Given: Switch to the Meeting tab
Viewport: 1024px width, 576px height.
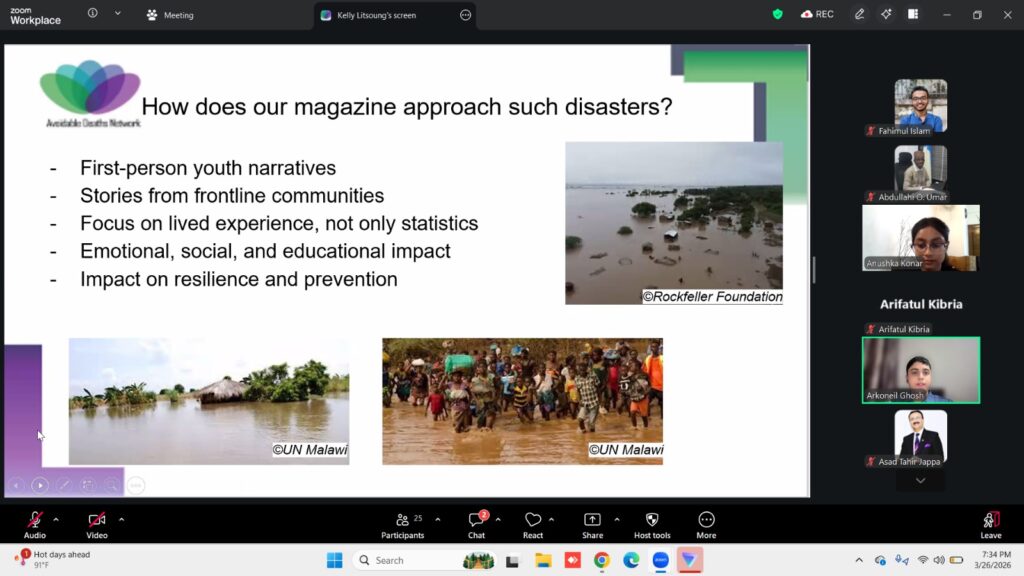Looking at the screenshot, I should pos(170,15).
